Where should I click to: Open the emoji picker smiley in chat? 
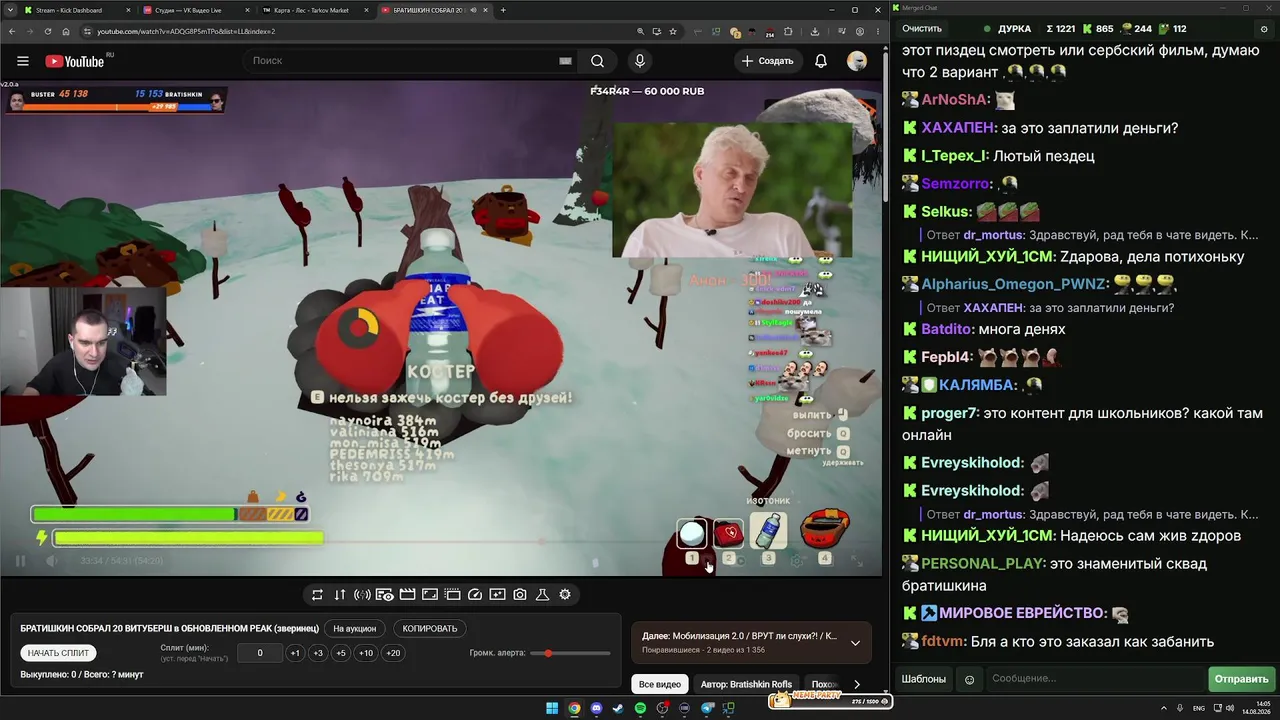969,680
